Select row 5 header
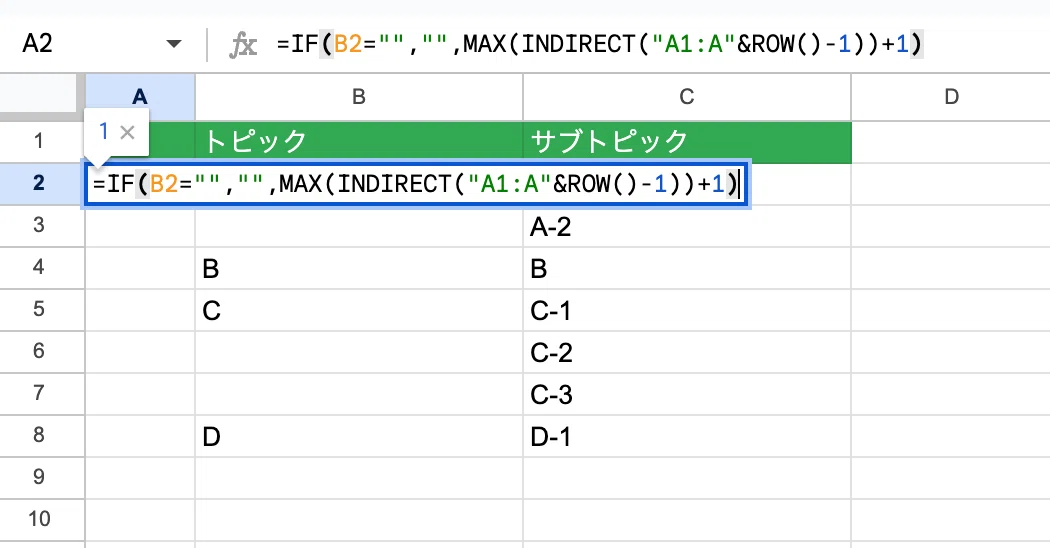 [39, 310]
